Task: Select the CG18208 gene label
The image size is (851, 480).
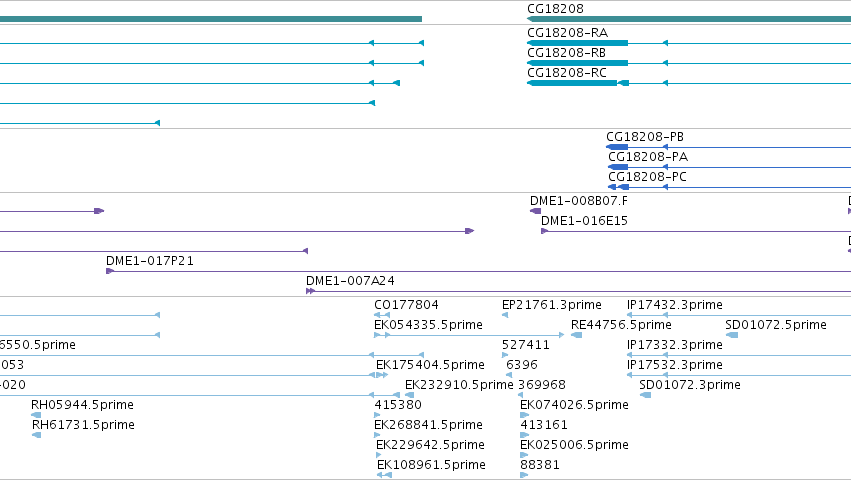Action: click(x=555, y=9)
